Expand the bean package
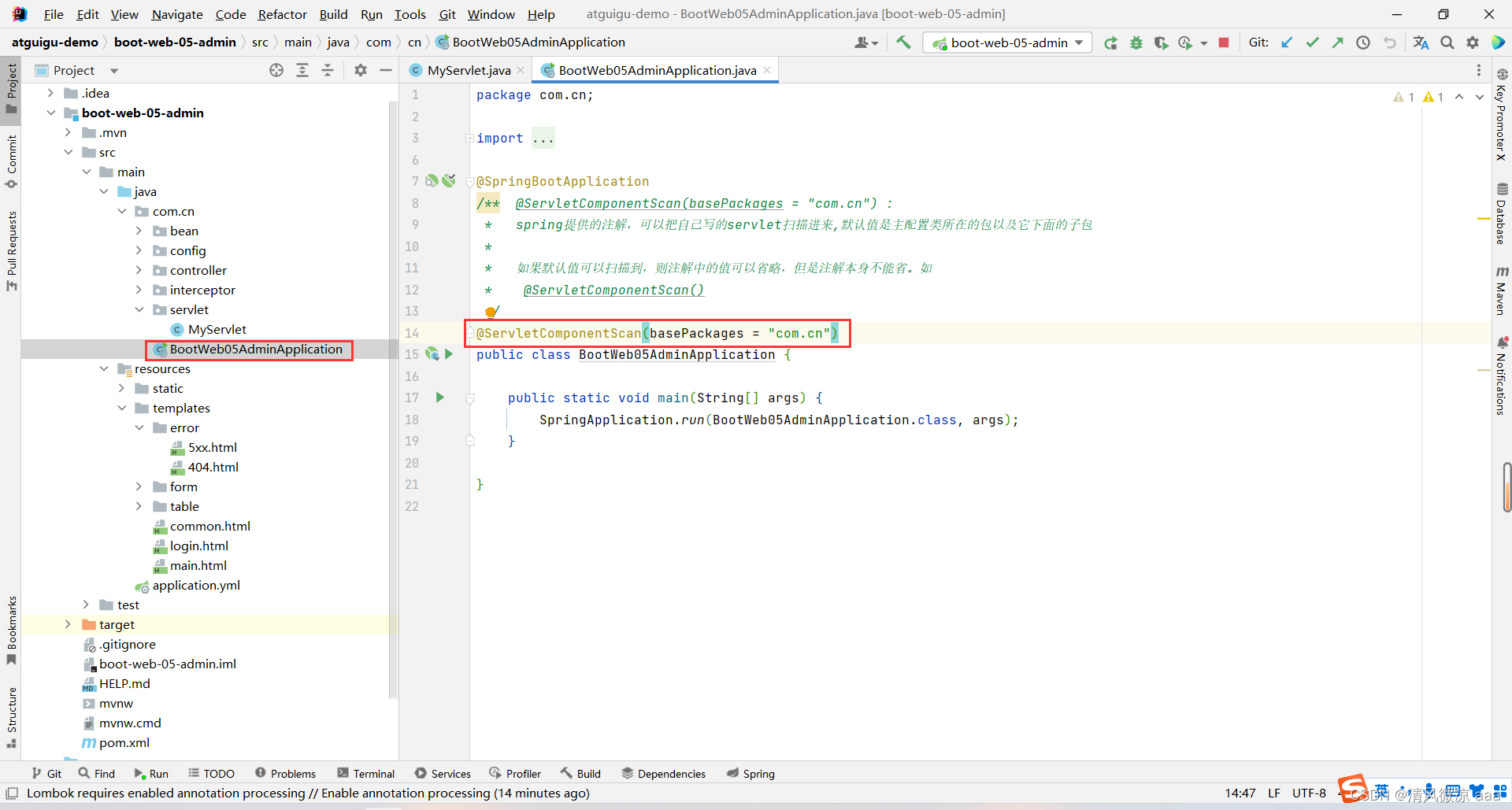The width and height of the screenshot is (1512, 810). tap(139, 231)
